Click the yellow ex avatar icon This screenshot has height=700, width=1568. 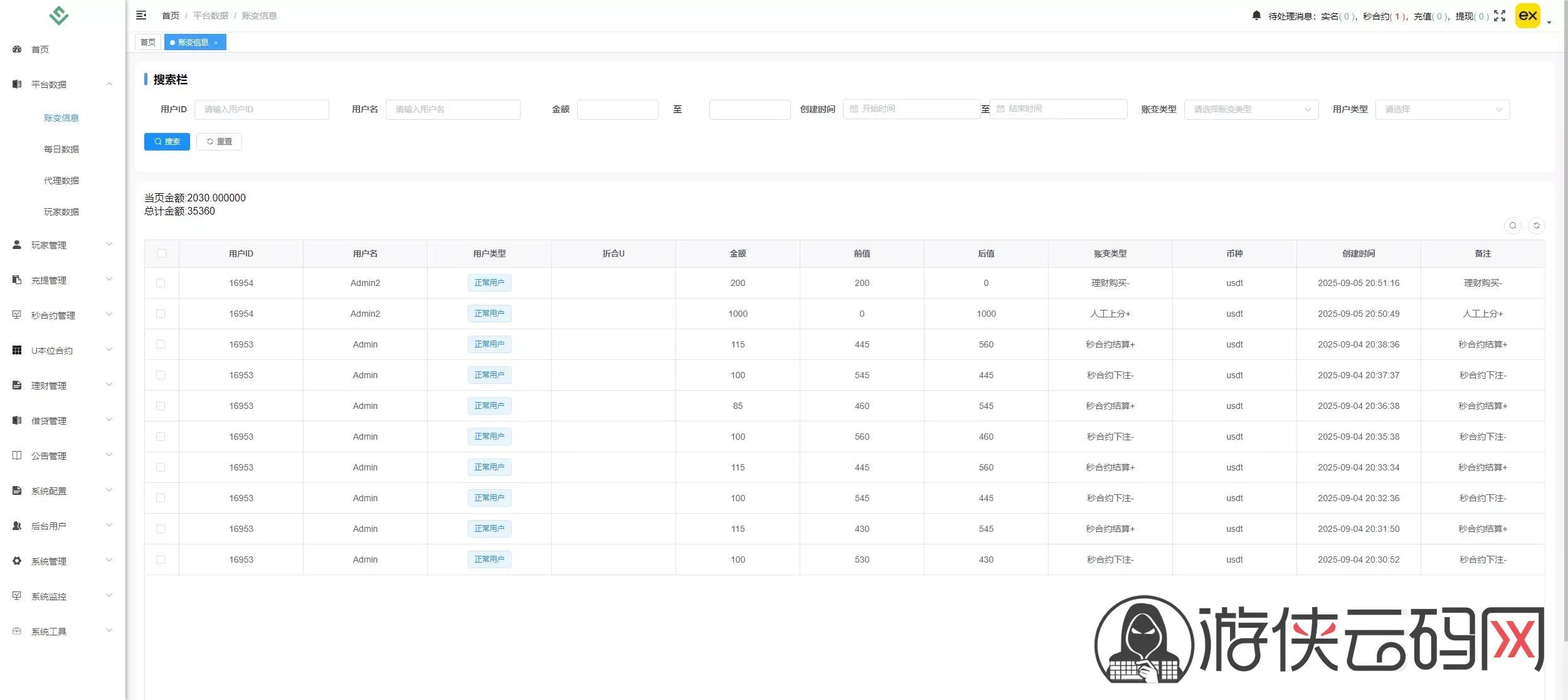coord(1527,16)
